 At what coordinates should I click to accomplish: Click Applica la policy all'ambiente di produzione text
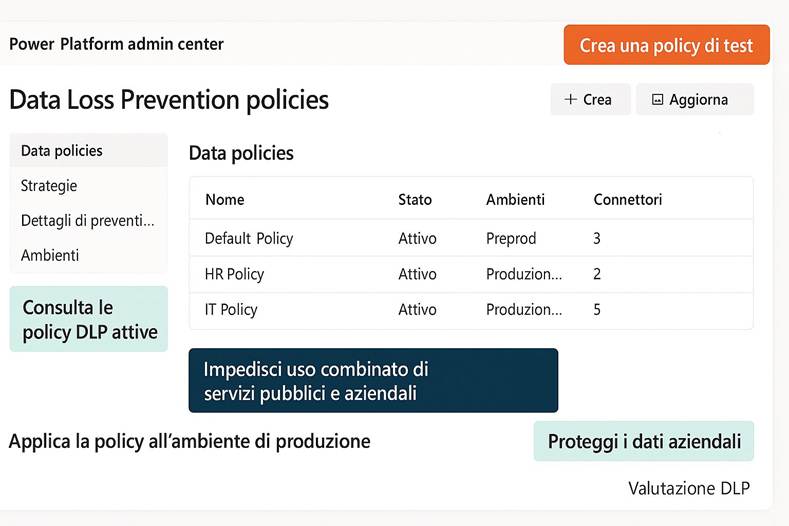pyautogui.click(x=190, y=441)
